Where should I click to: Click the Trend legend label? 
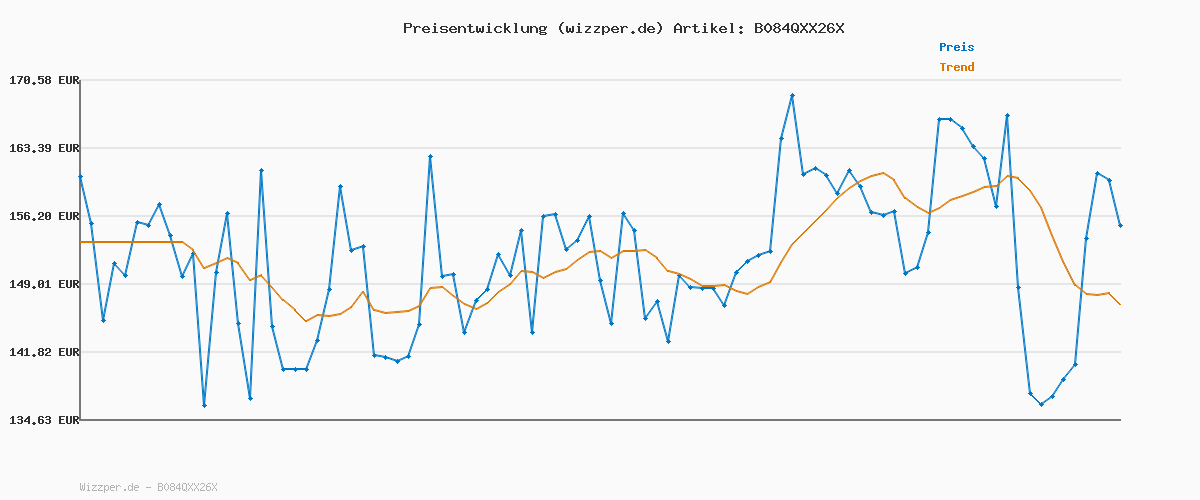tap(956, 68)
